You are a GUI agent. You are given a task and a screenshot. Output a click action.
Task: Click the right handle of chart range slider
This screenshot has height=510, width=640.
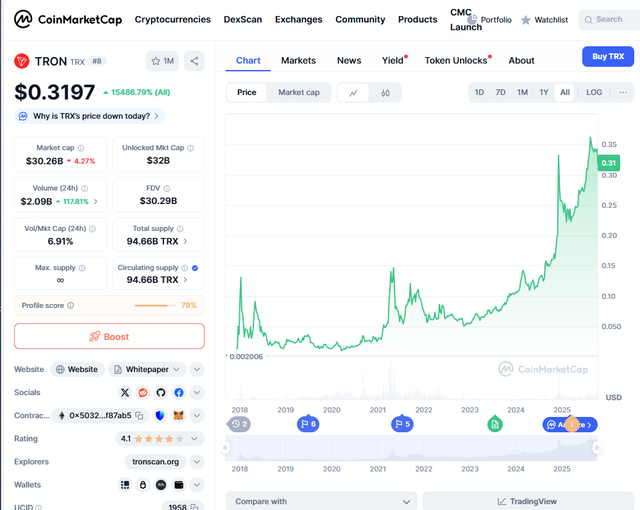point(597,448)
